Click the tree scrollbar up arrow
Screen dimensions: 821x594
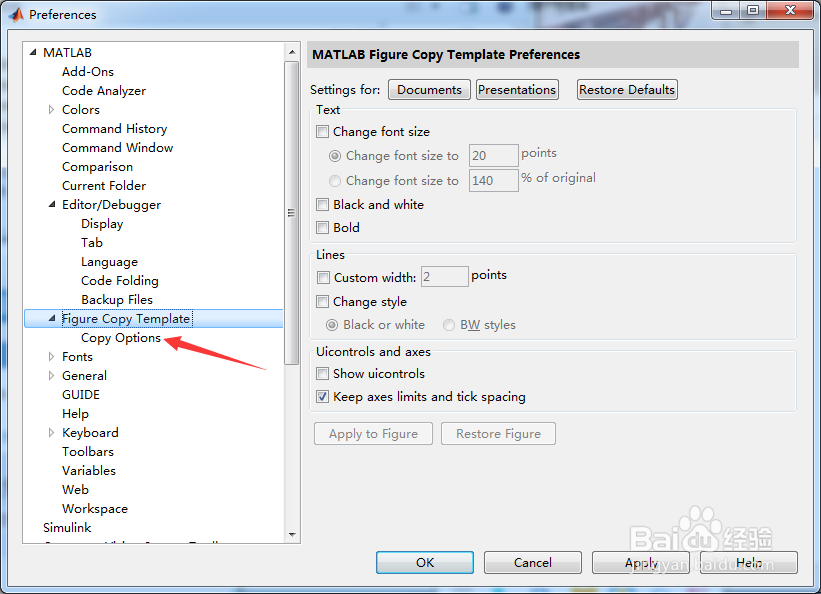click(292, 52)
